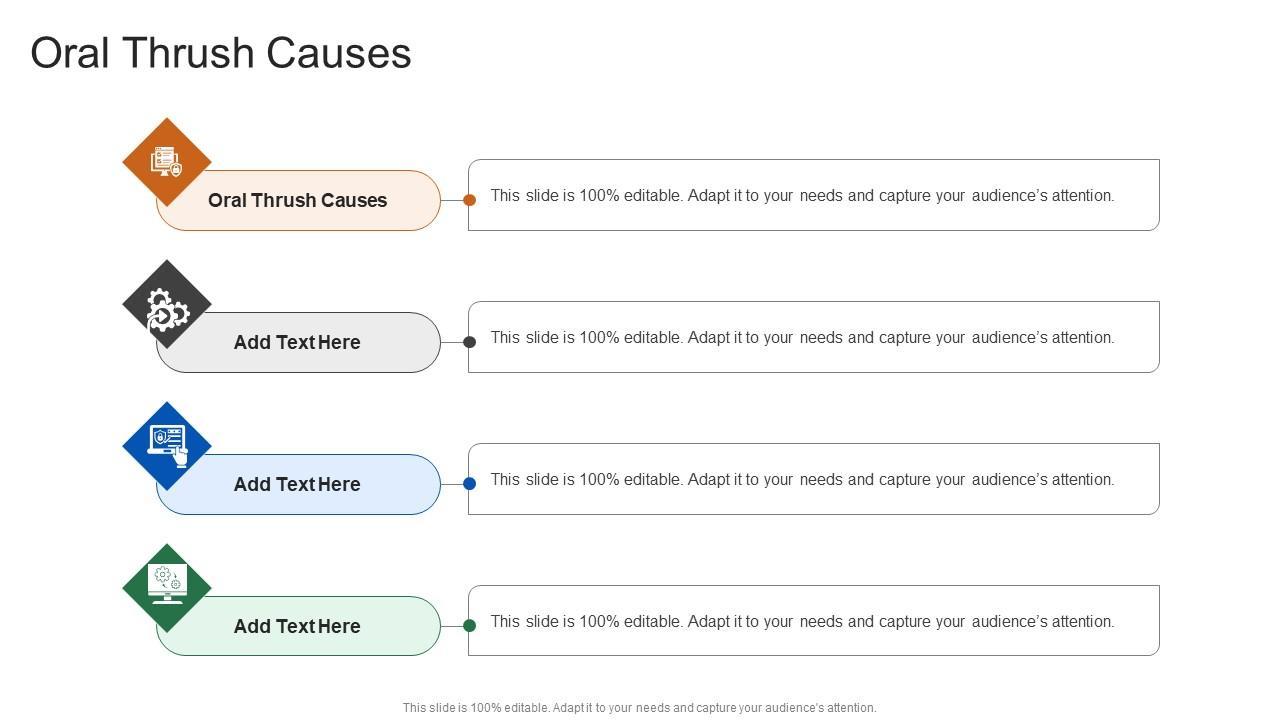Select the third description text box
Image resolution: width=1280 pixels, height=720 pixels.
(812, 480)
